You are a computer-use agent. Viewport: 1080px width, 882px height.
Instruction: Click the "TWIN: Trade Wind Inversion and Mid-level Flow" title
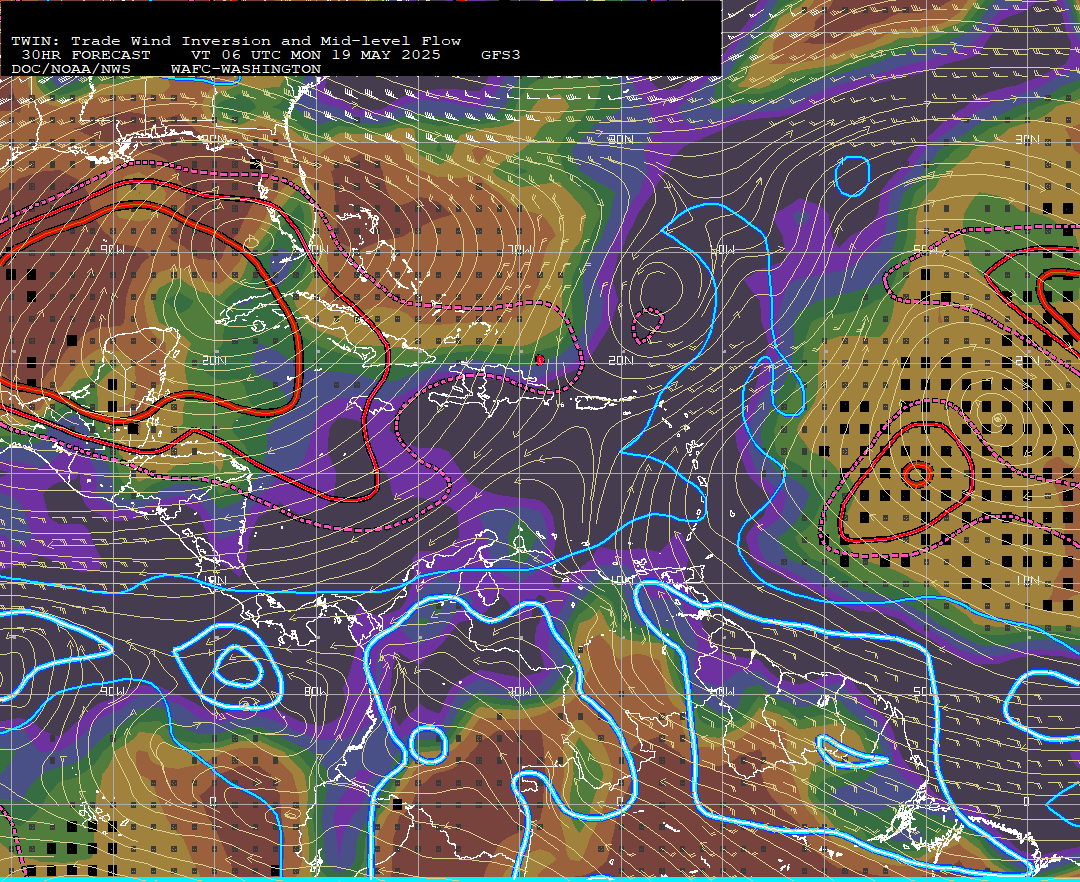(x=236, y=41)
